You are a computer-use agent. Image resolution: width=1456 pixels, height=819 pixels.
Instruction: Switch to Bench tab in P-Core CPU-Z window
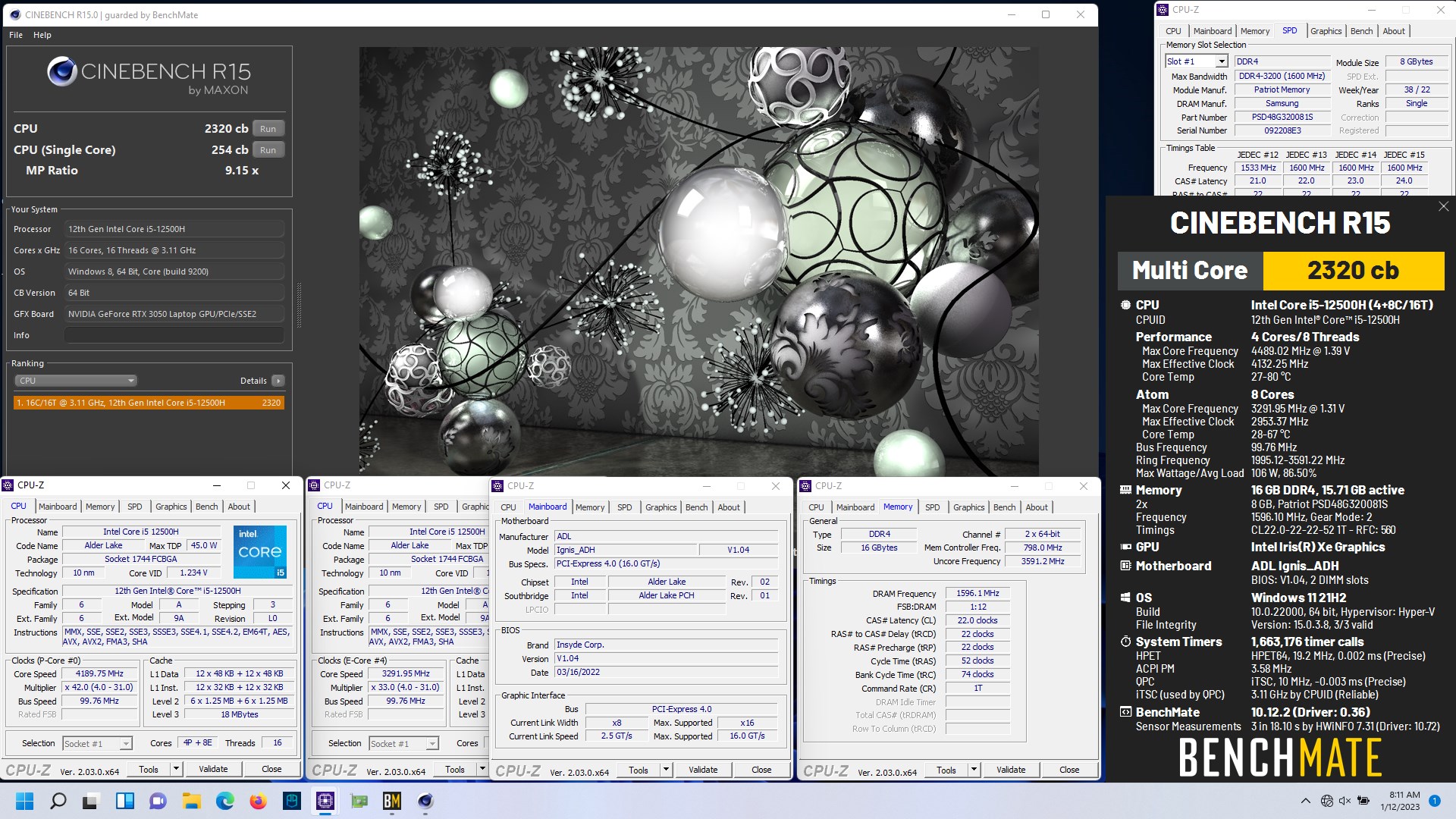tap(206, 507)
